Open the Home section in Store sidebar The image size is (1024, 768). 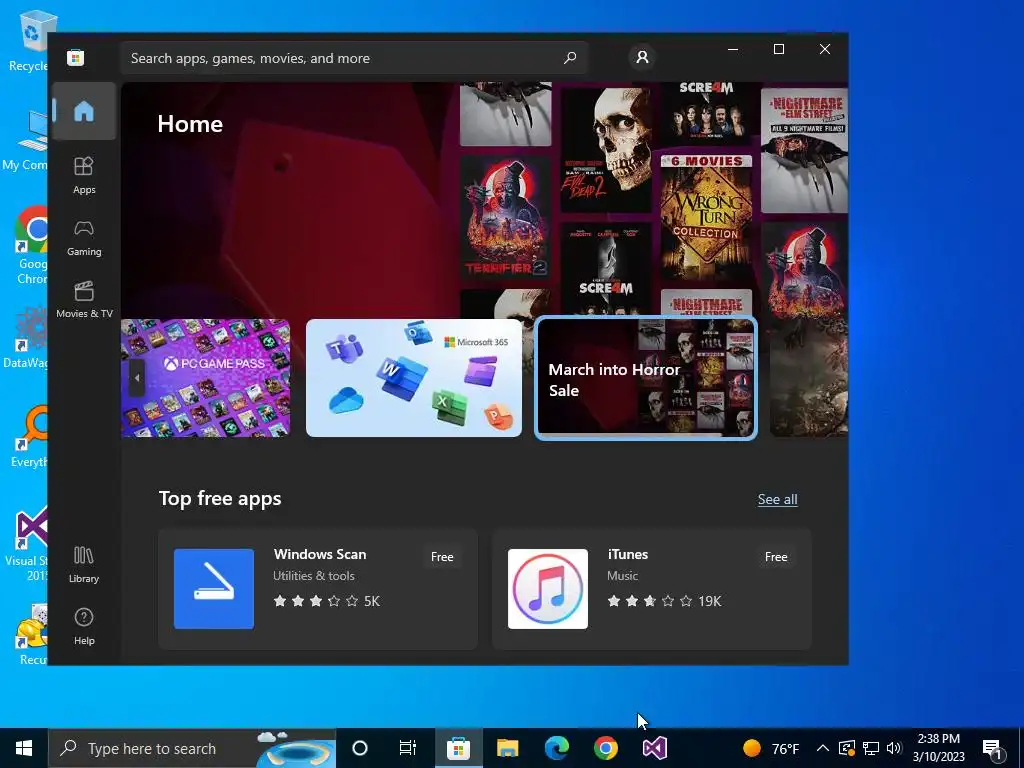point(84,111)
